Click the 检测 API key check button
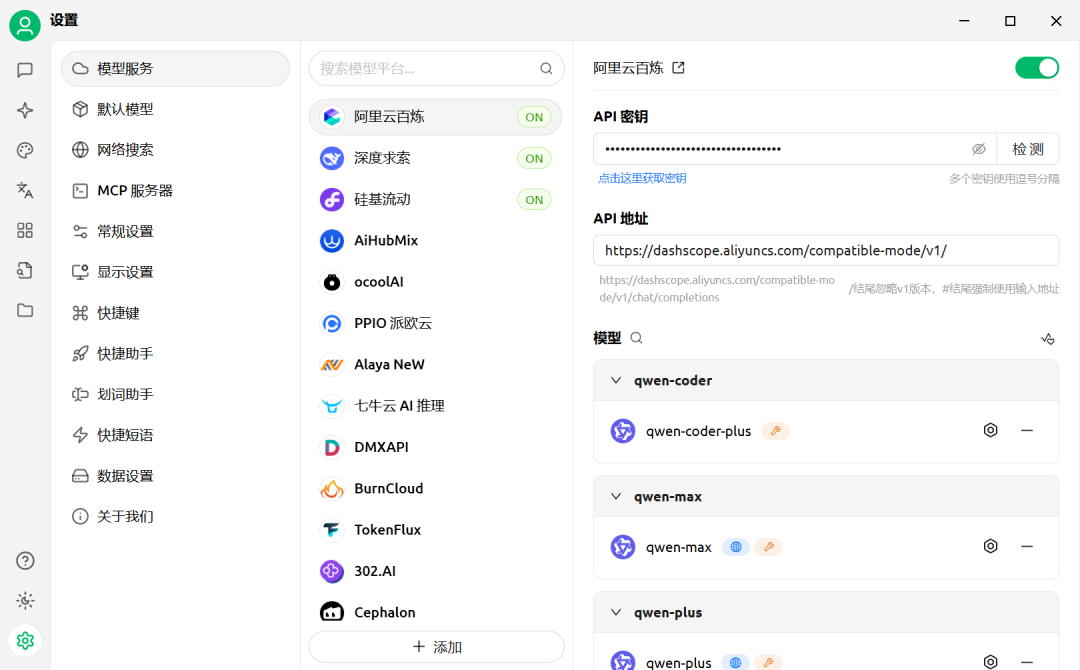Image resolution: width=1080 pixels, height=670 pixels. point(1028,149)
